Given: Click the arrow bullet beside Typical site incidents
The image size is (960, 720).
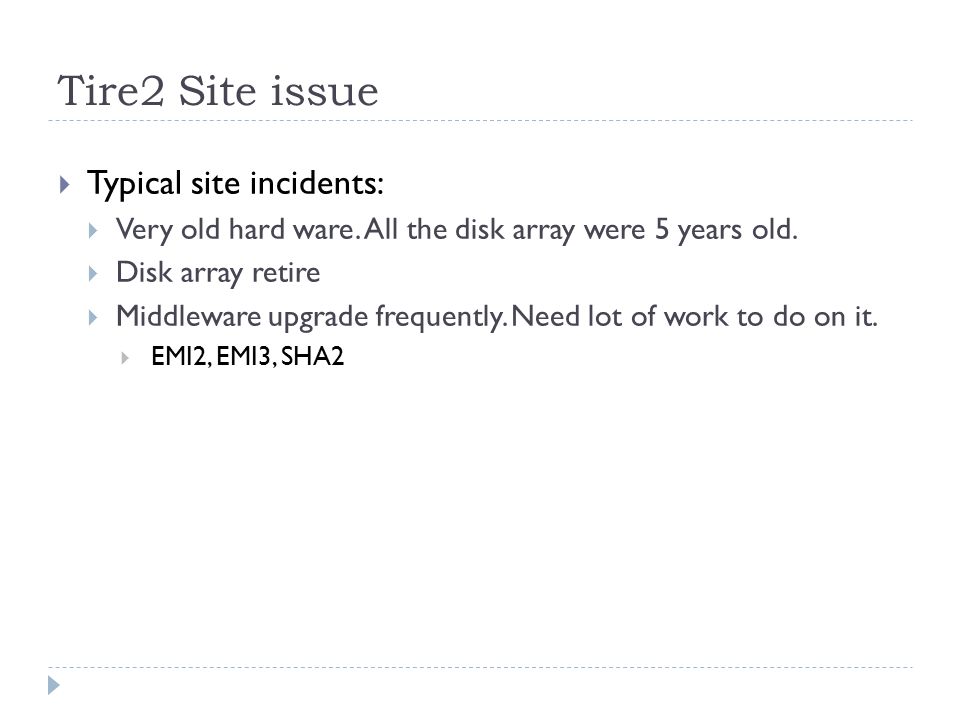Looking at the screenshot, I should click(x=65, y=185).
